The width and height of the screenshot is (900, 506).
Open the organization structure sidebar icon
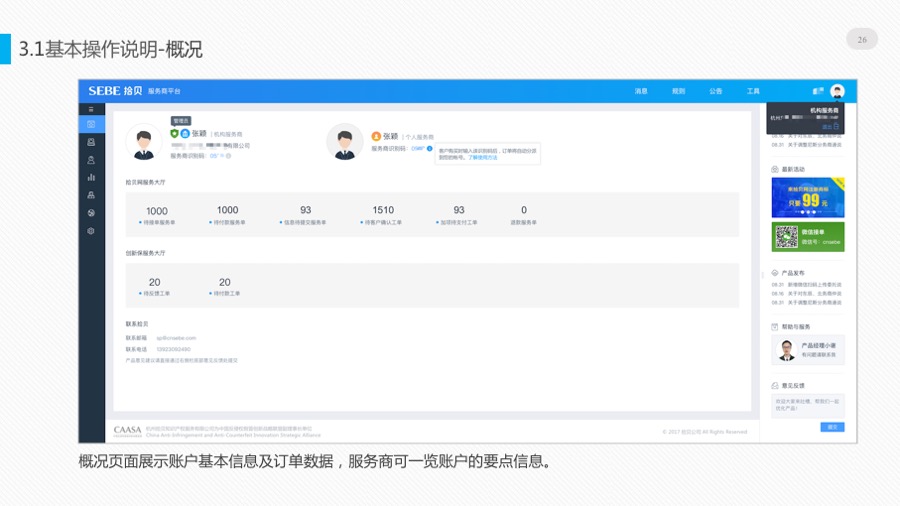click(91, 195)
